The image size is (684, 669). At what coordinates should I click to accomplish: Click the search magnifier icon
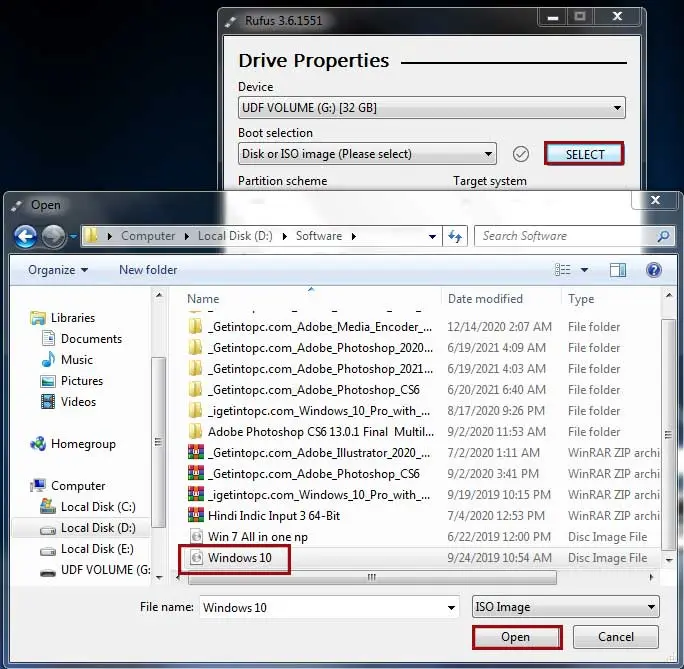click(x=663, y=236)
